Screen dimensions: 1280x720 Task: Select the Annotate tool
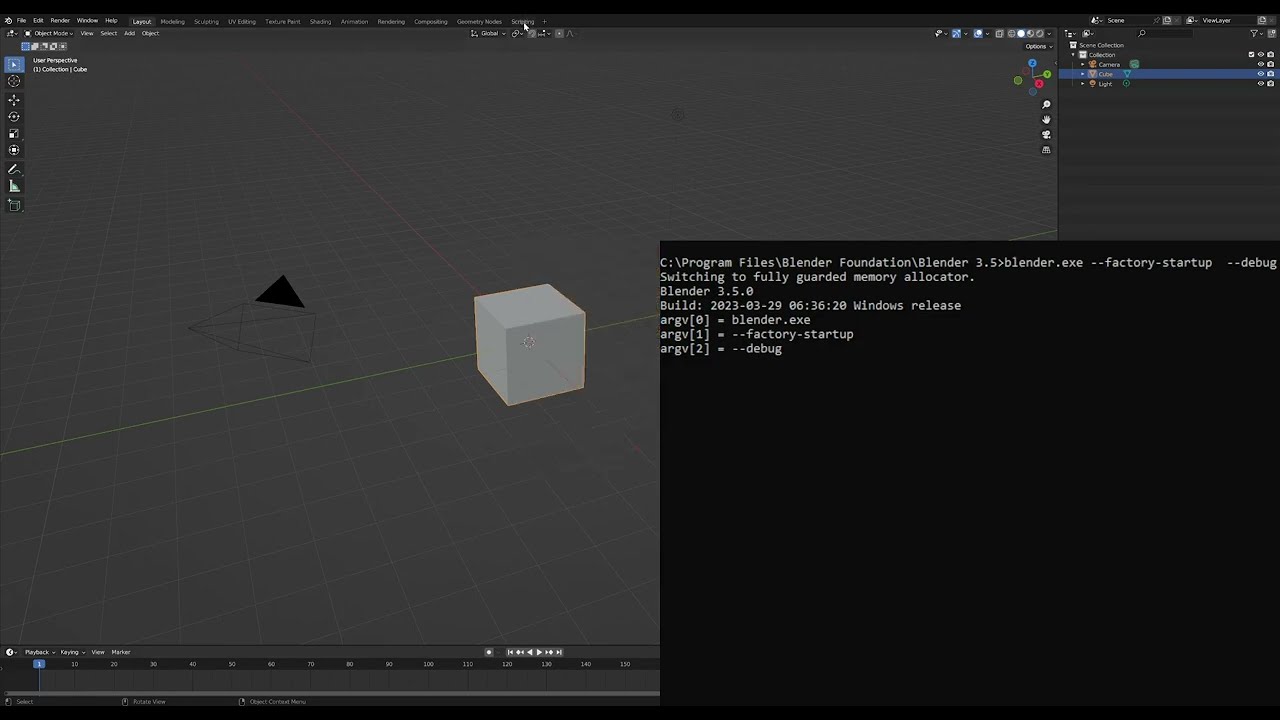tap(14, 169)
